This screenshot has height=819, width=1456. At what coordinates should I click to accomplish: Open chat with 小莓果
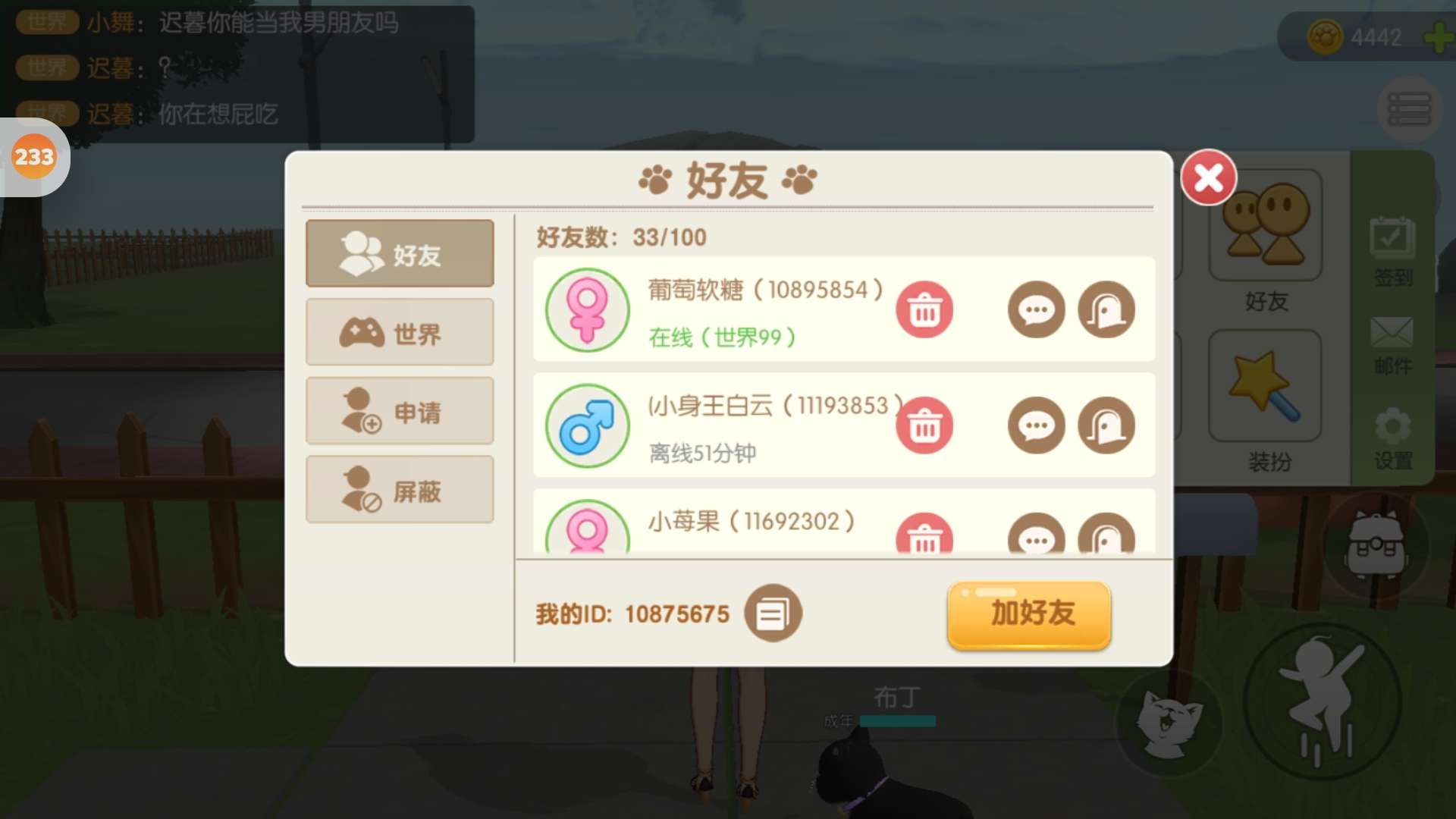(x=1036, y=534)
